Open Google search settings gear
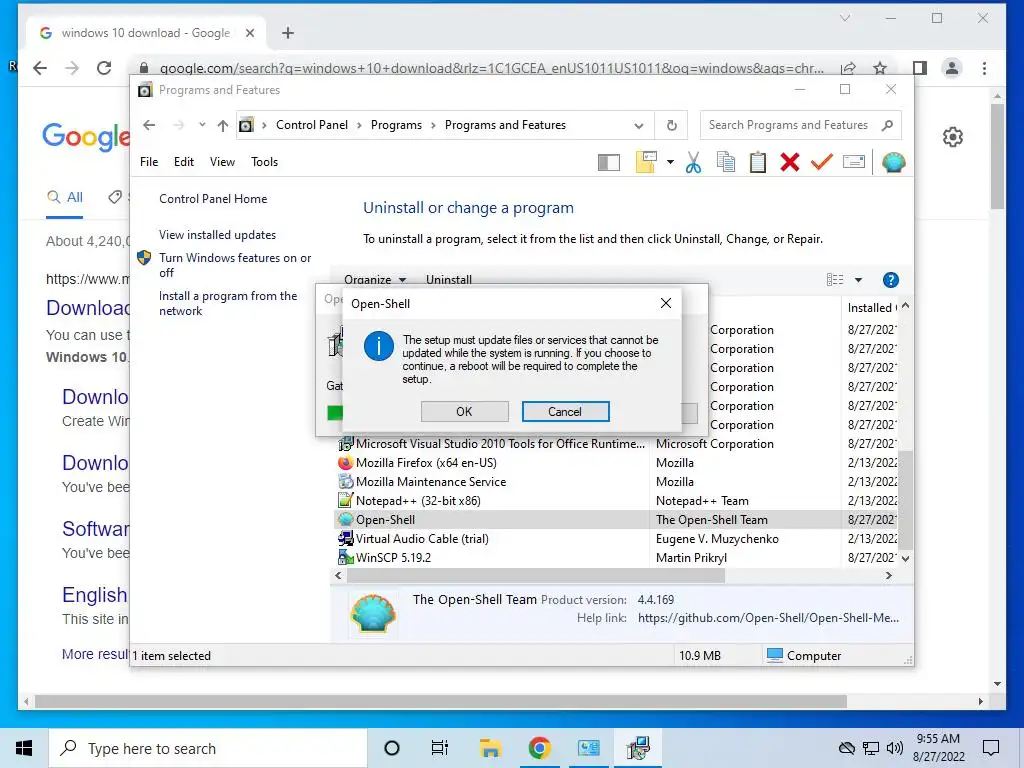1024x768 pixels. coord(953,137)
